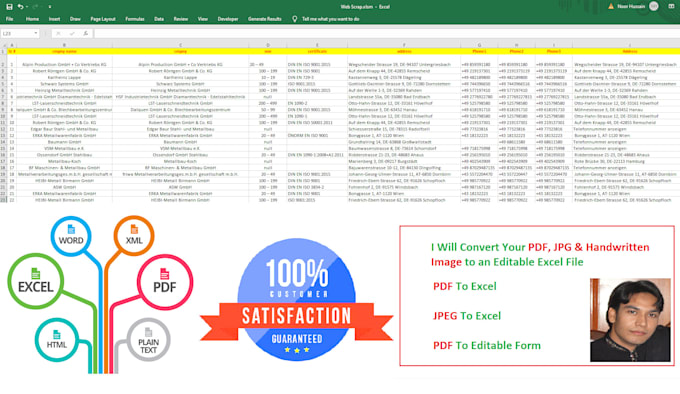Click the 100% Satisfaction Guaranteed badge

297,299
